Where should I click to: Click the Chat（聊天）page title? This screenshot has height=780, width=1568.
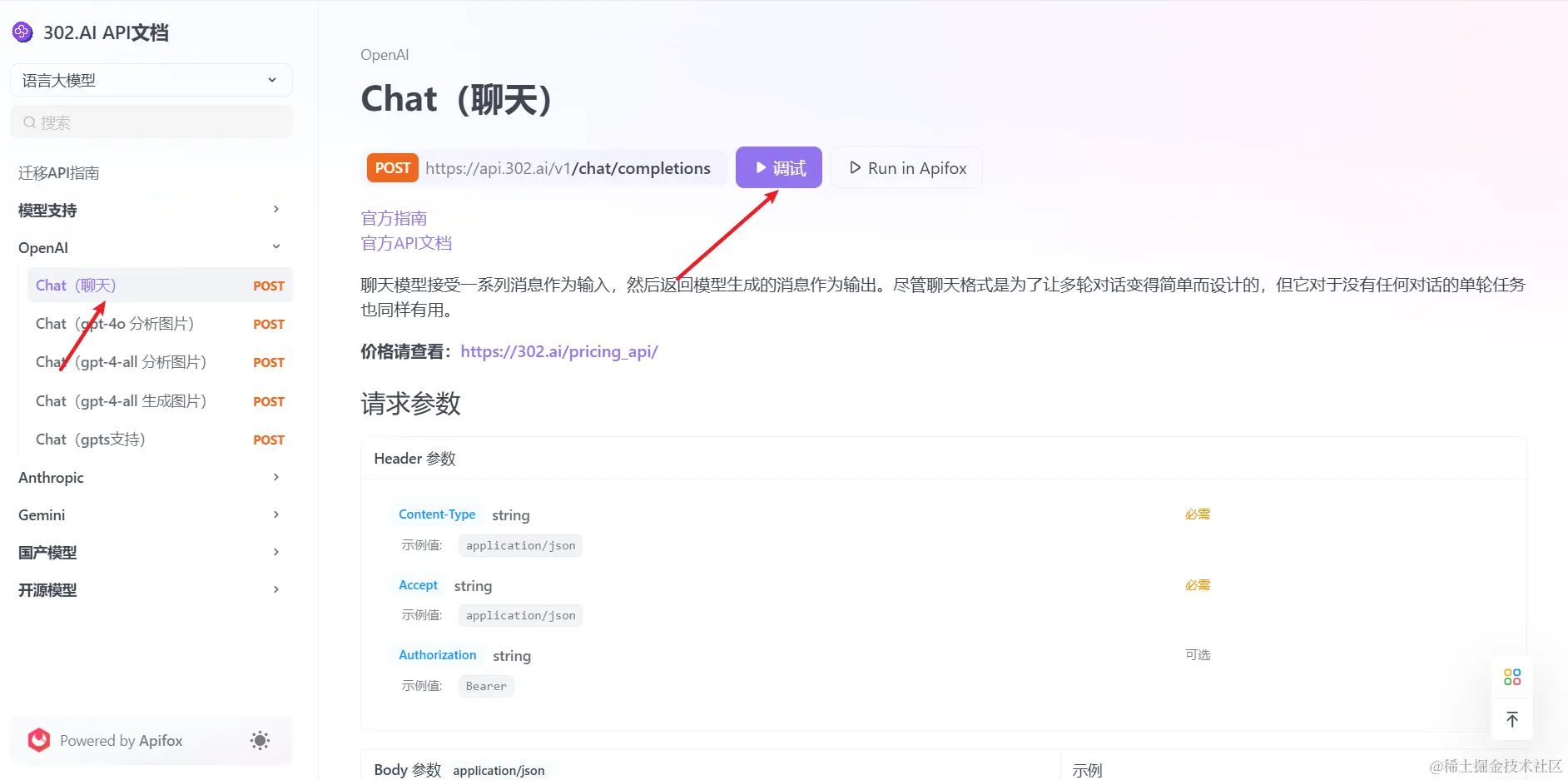[456, 100]
